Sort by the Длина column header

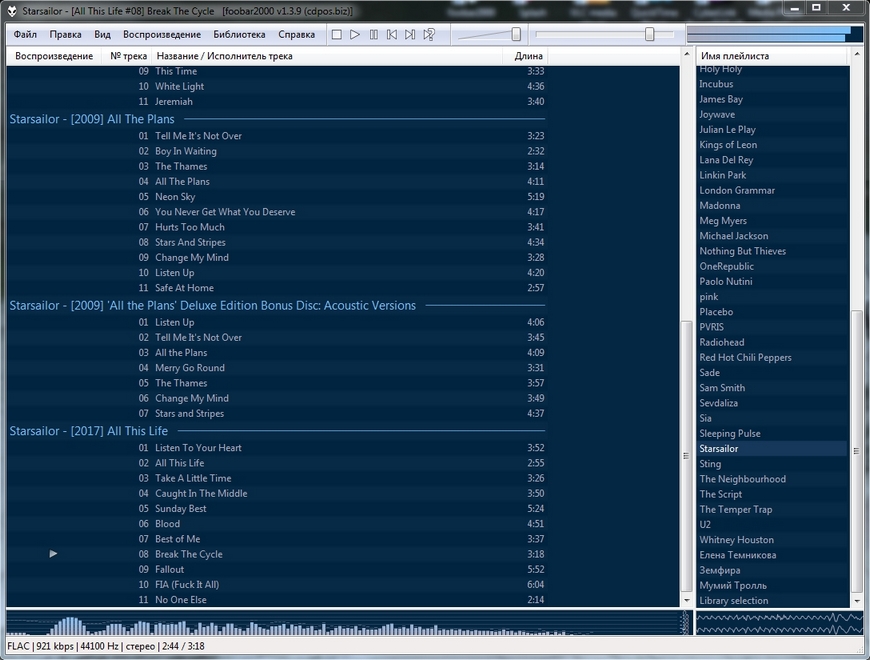click(525, 56)
